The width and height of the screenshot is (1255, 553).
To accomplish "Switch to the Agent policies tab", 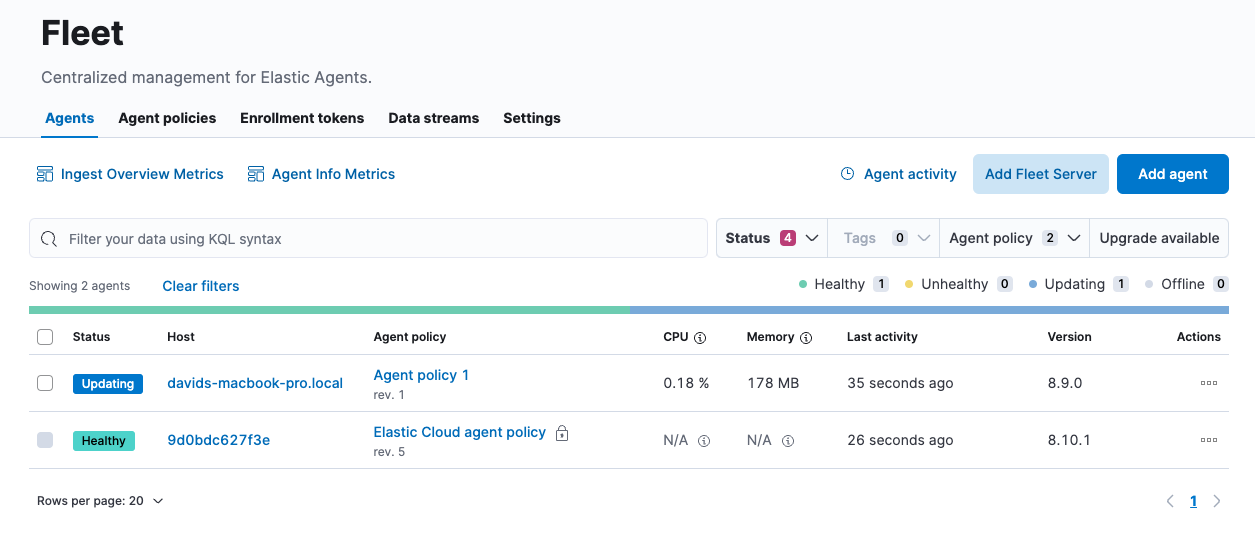I will pos(167,118).
